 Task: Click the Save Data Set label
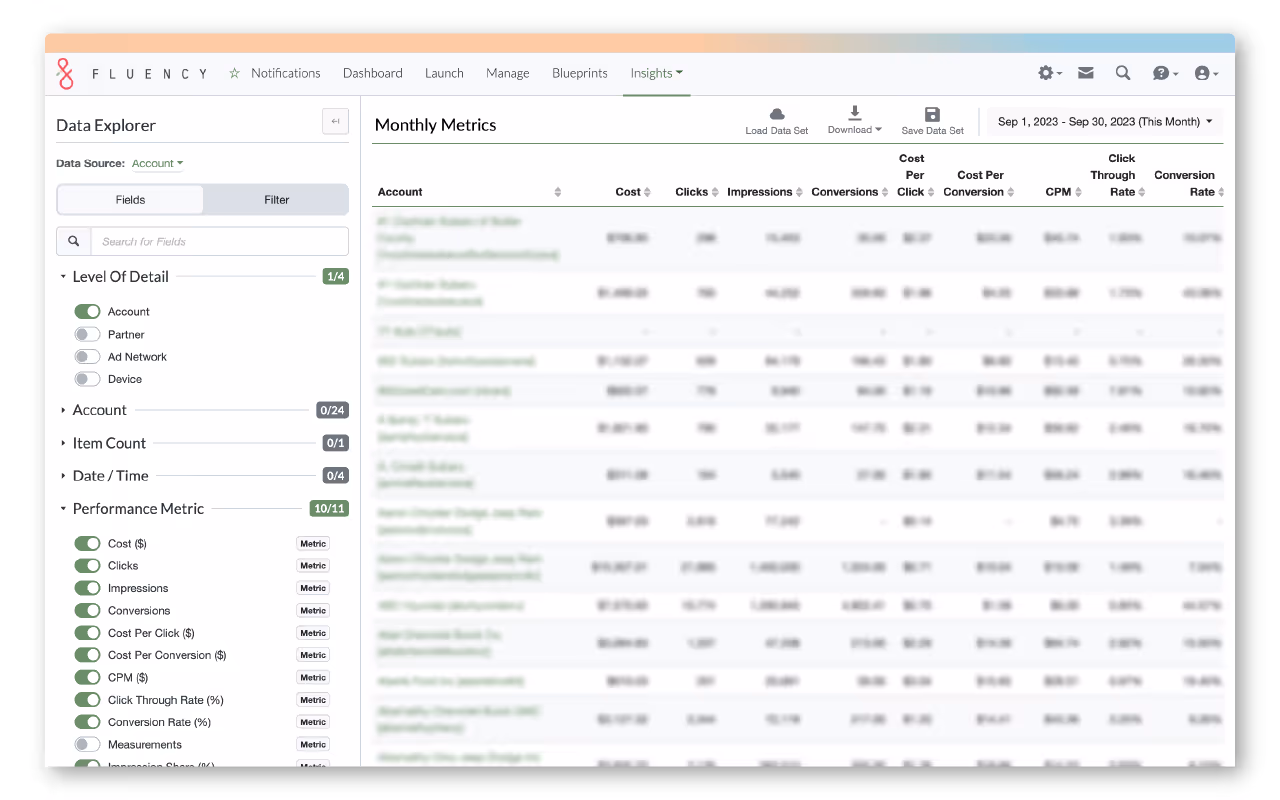(933, 131)
